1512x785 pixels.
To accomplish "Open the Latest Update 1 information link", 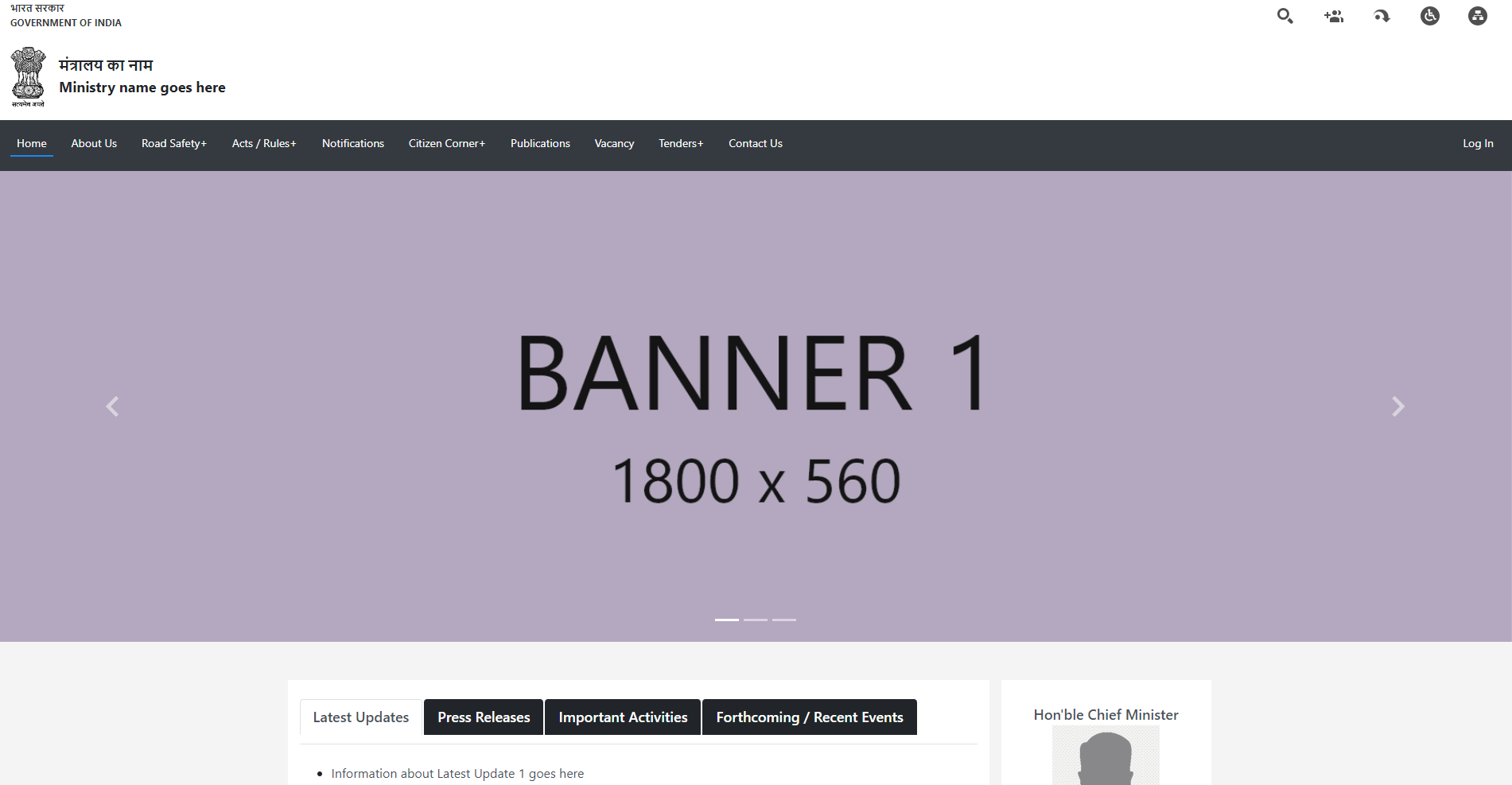I will (457, 772).
